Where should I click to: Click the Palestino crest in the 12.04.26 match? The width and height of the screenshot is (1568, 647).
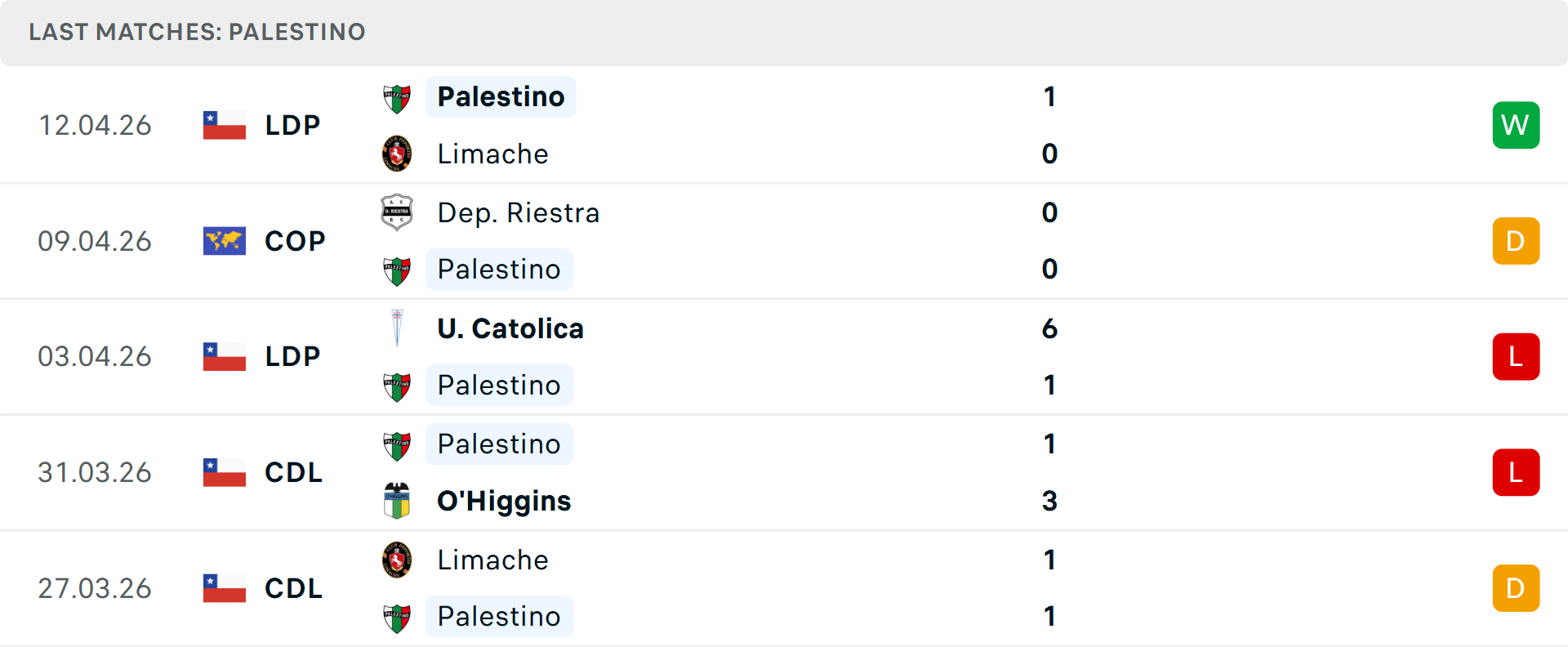coord(397,98)
